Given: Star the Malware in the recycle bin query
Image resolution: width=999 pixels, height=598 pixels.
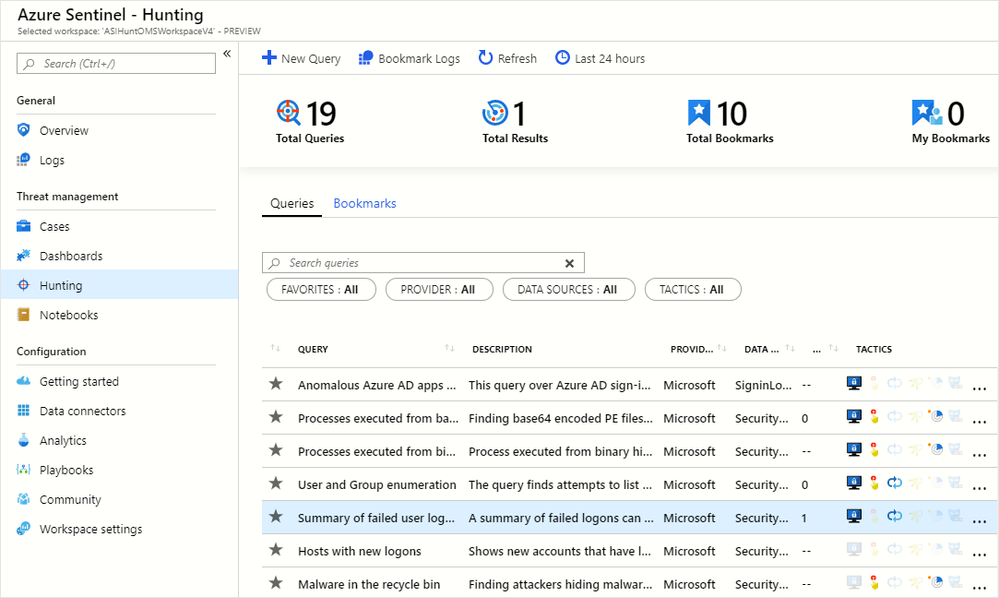Looking at the screenshot, I should (275, 582).
